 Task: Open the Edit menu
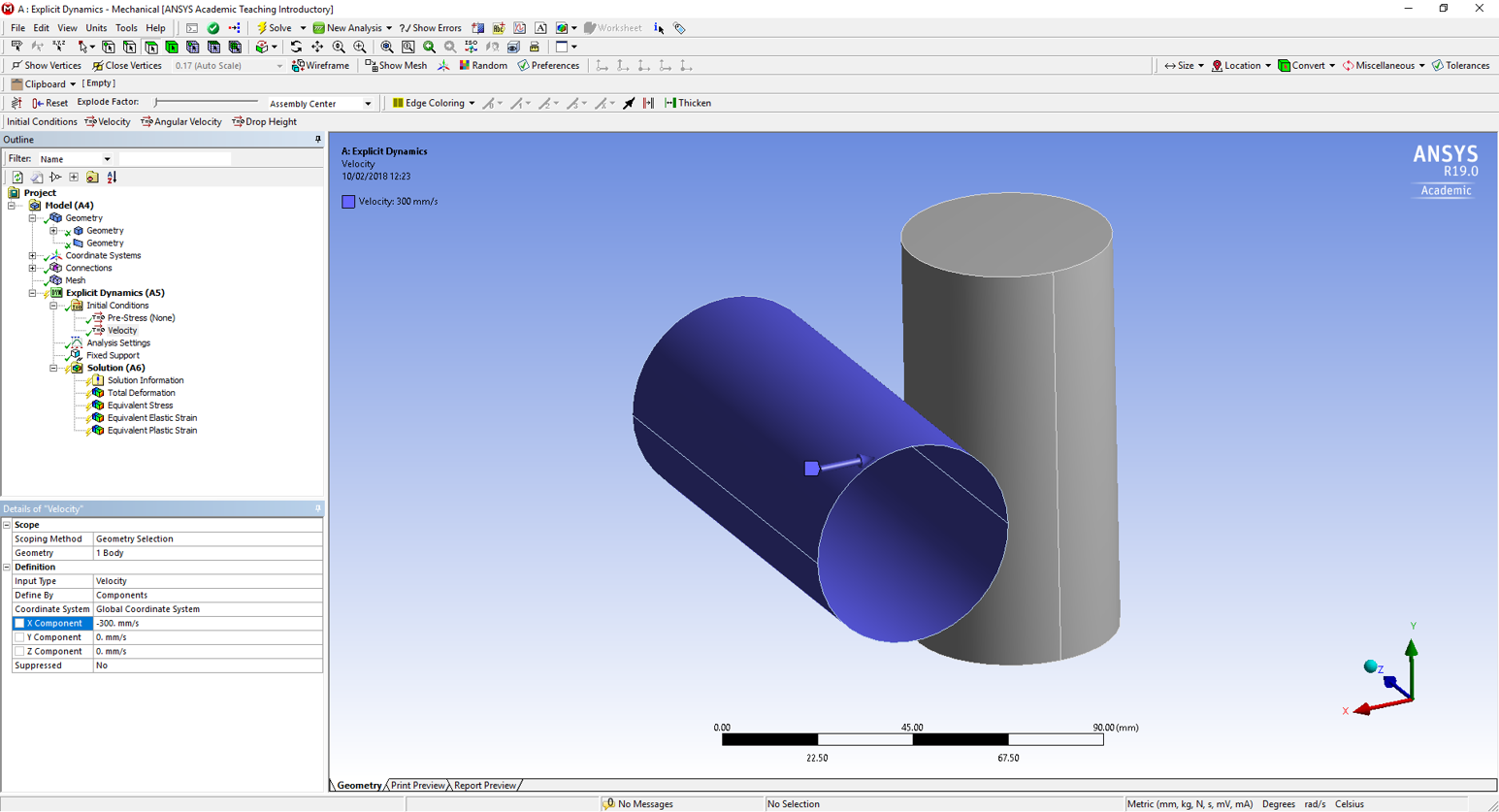pos(41,28)
